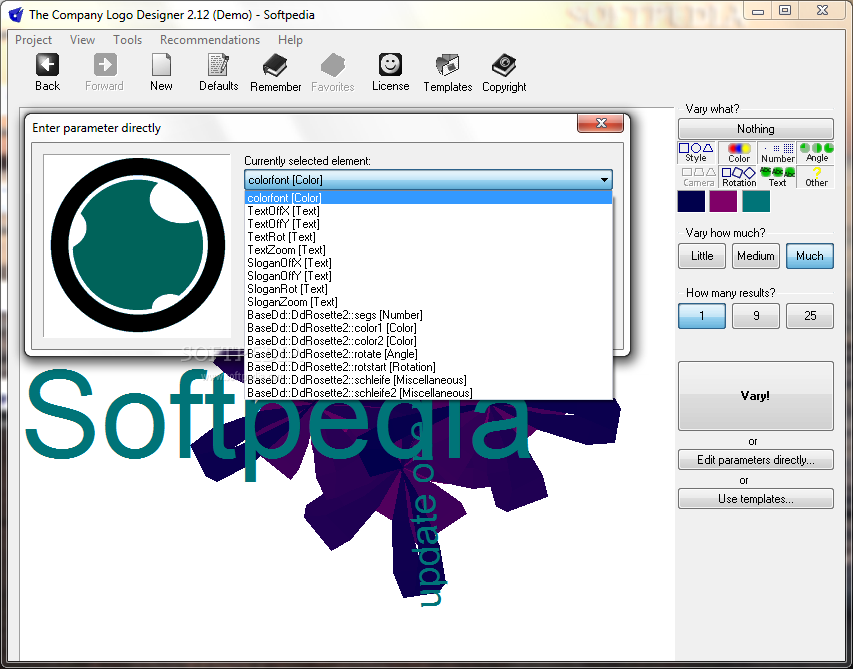The height and width of the screenshot is (669, 853).
Task: Maximize the Logo Designer window
Action: (784, 10)
